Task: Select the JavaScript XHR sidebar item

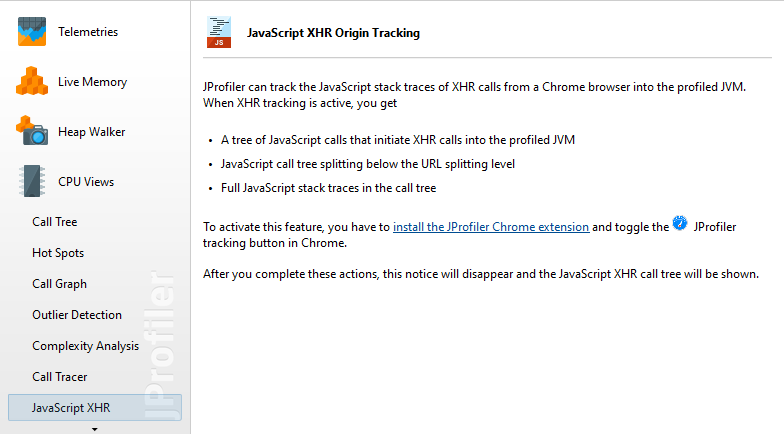Action: (x=94, y=408)
